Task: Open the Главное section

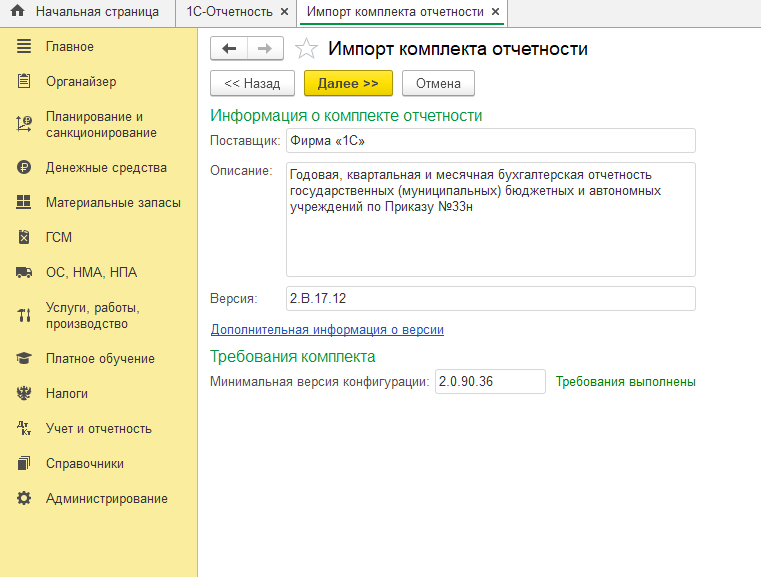Action: 70,47
